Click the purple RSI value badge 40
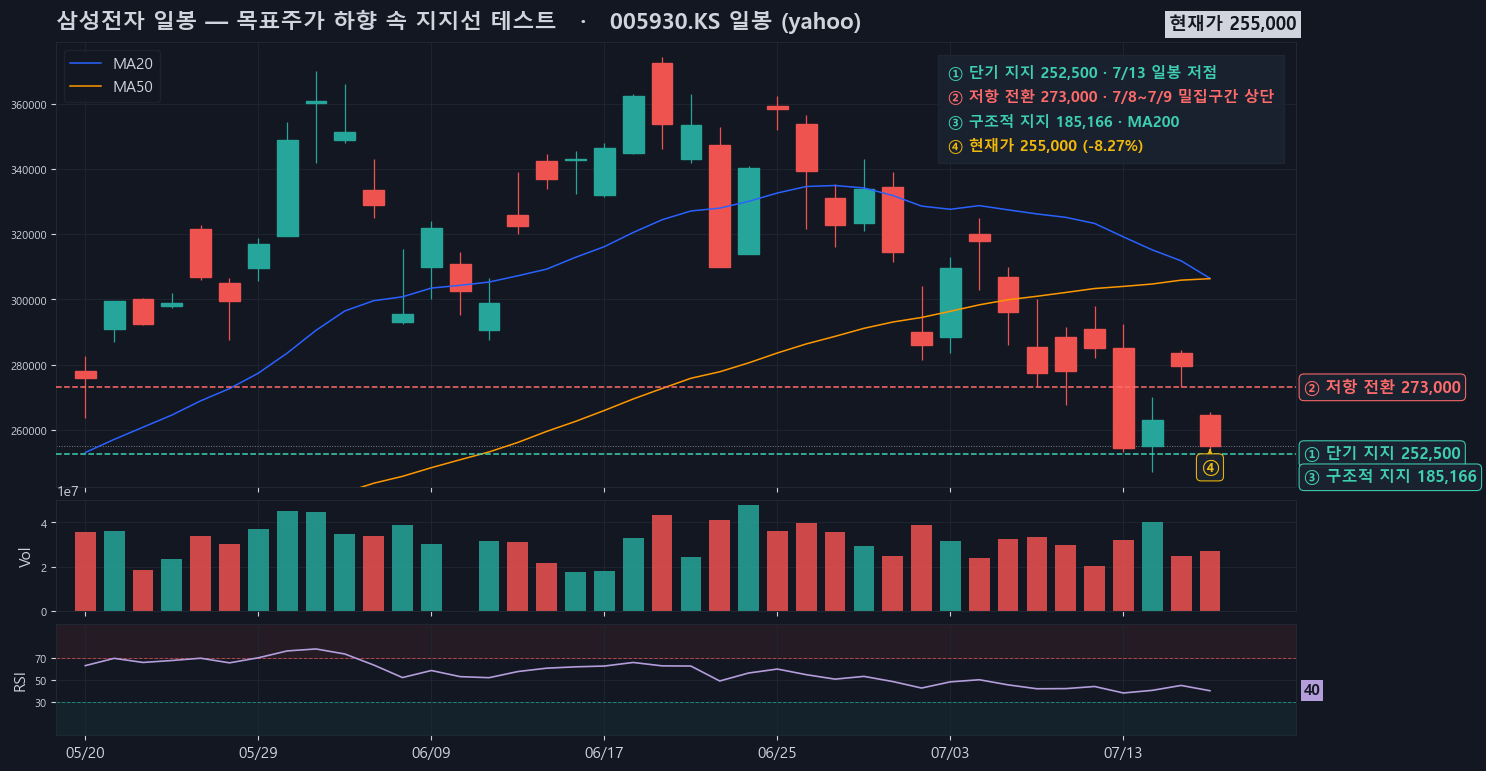This screenshot has width=1486, height=771. point(1311,690)
